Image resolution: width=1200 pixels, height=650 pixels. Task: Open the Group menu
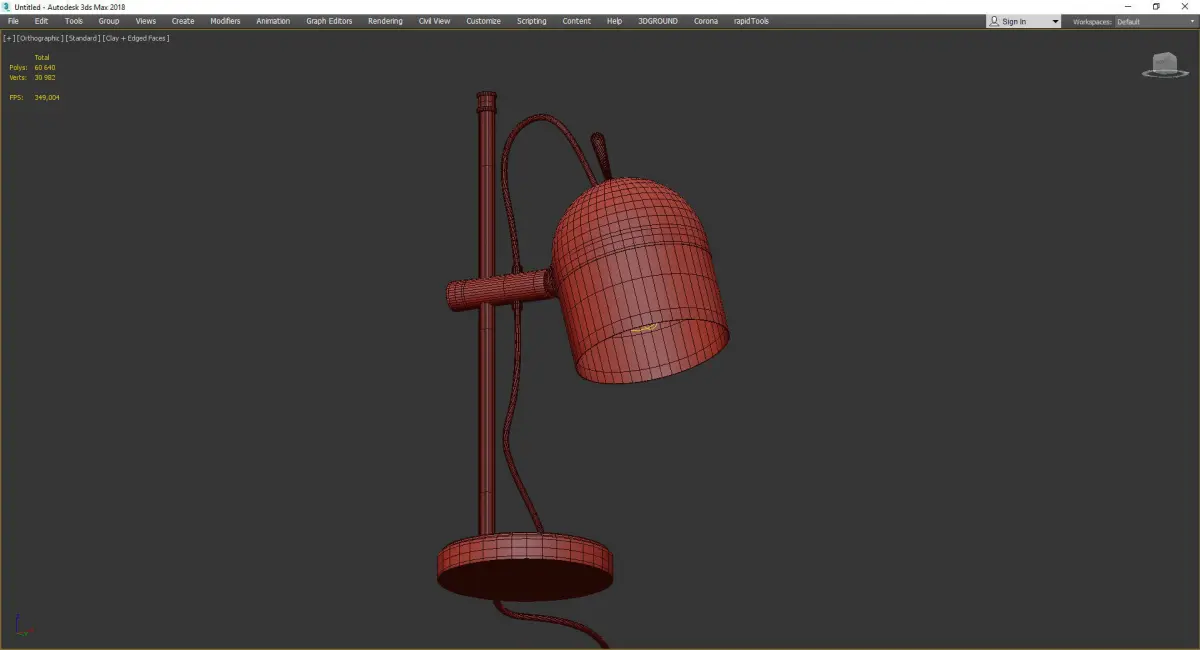pyautogui.click(x=108, y=21)
